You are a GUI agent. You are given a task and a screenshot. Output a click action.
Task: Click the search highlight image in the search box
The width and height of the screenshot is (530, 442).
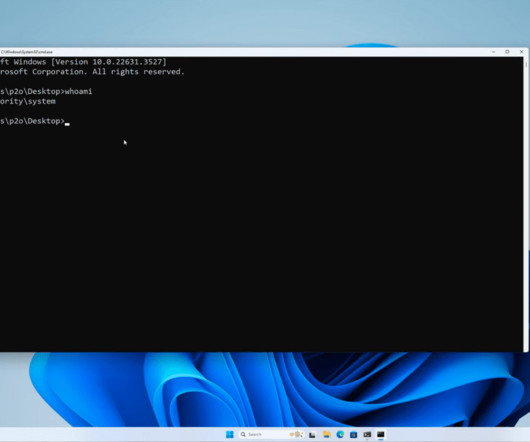point(297,434)
